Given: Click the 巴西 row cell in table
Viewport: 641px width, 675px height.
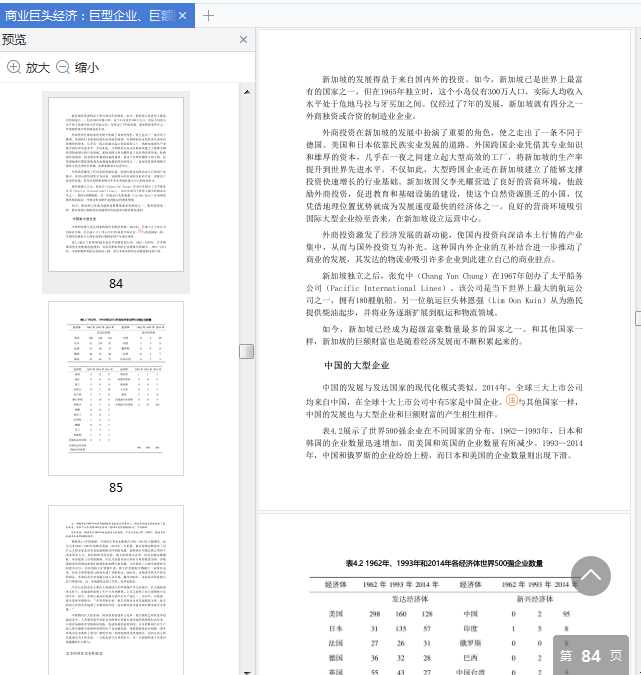Looking at the screenshot, I should (471, 658).
